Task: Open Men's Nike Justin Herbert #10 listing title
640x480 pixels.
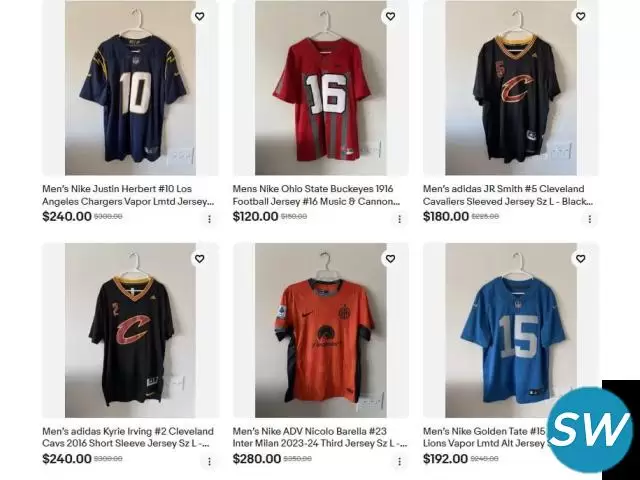Action: [x=128, y=195]
